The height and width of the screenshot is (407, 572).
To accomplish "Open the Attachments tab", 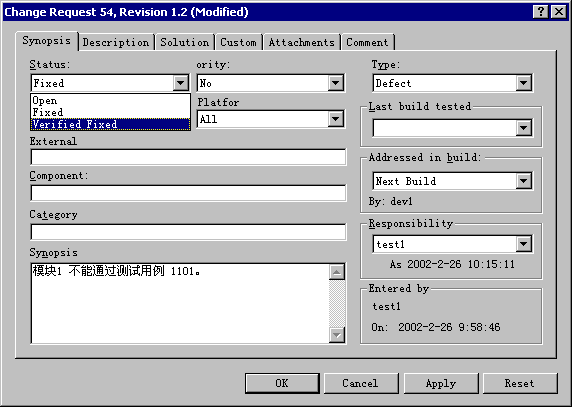I will pyautogui.click(x=302, y=42).
